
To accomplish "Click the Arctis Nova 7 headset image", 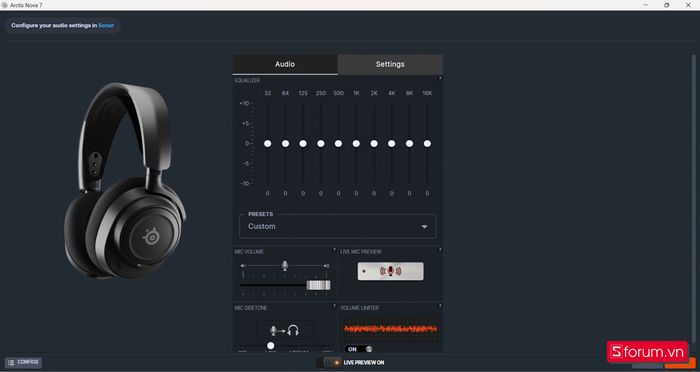I will pos(125,180).
